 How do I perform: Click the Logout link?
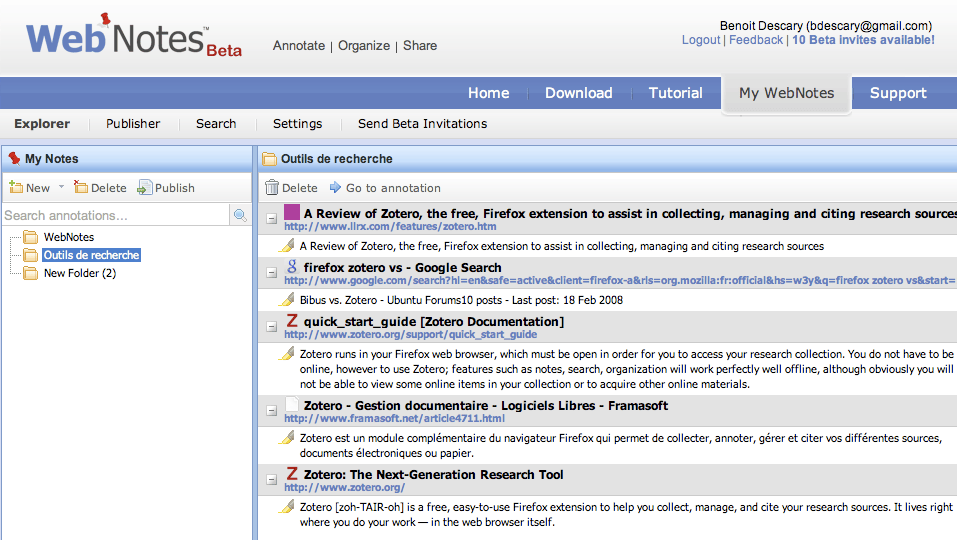700,40
